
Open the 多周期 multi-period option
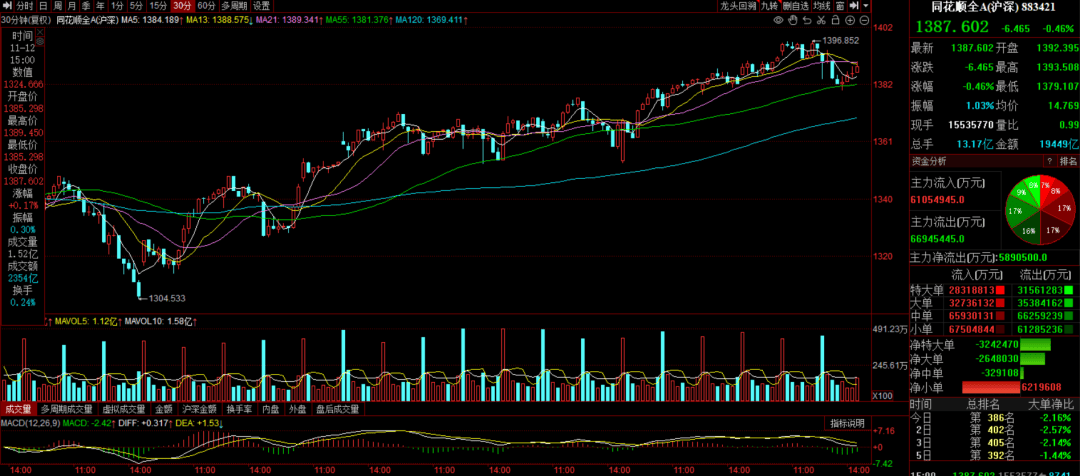[231, 5]
